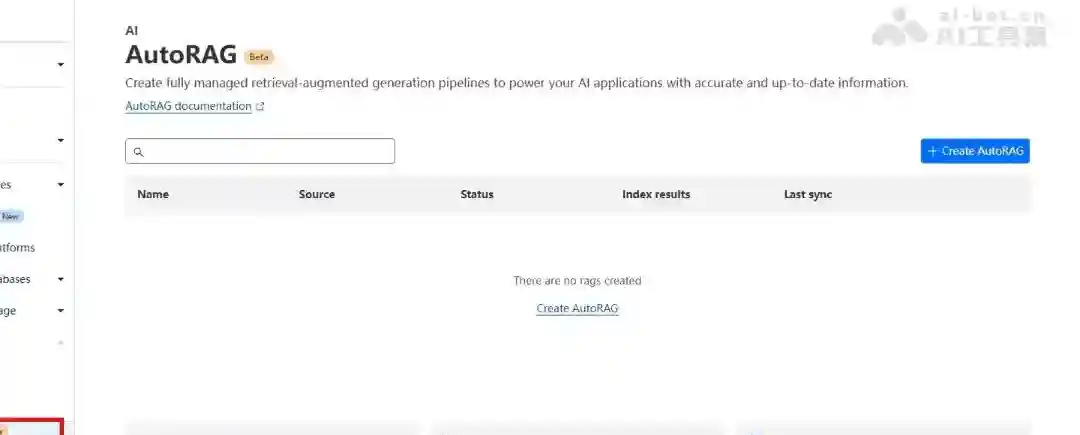Focus the AutoRAG search input field
1080x435 pixels.
click(260, 151)
